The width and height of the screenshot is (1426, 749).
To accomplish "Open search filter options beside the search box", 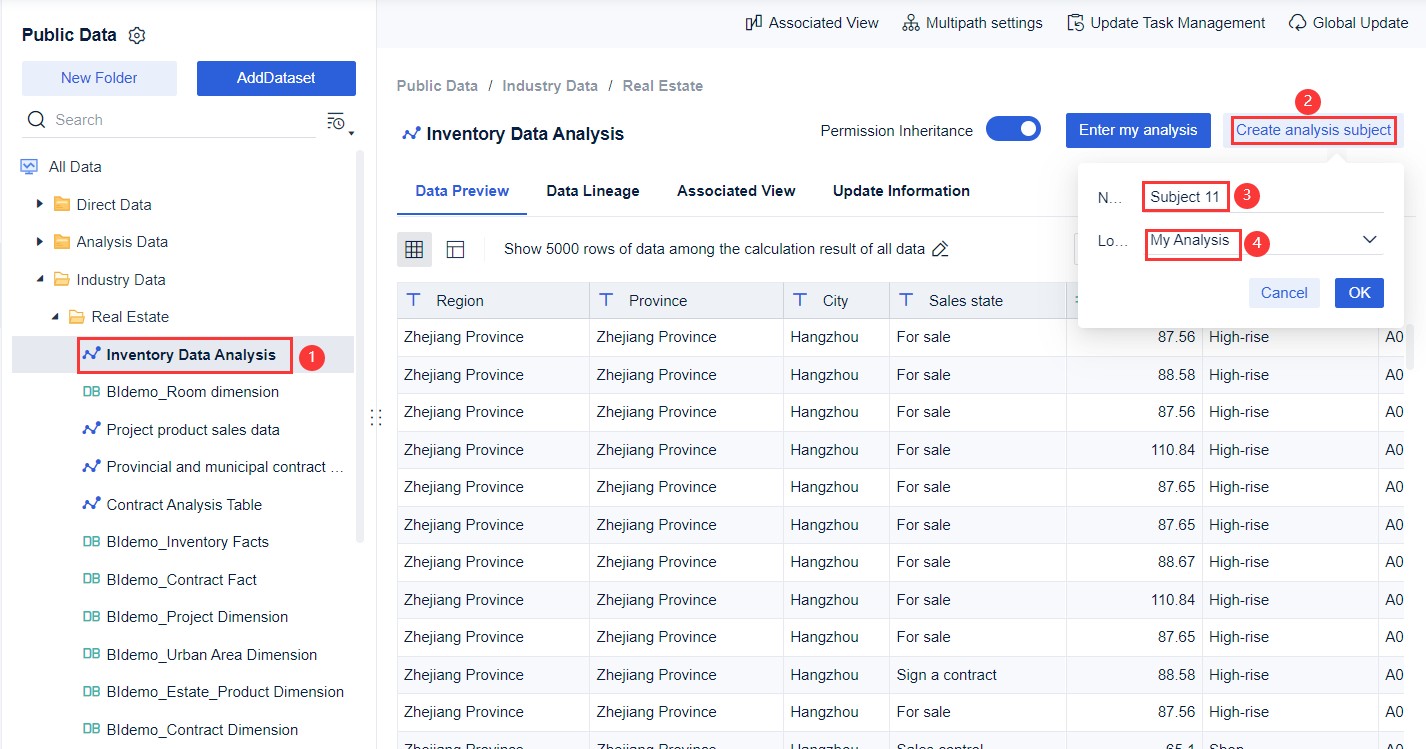I will click(338, 120).
